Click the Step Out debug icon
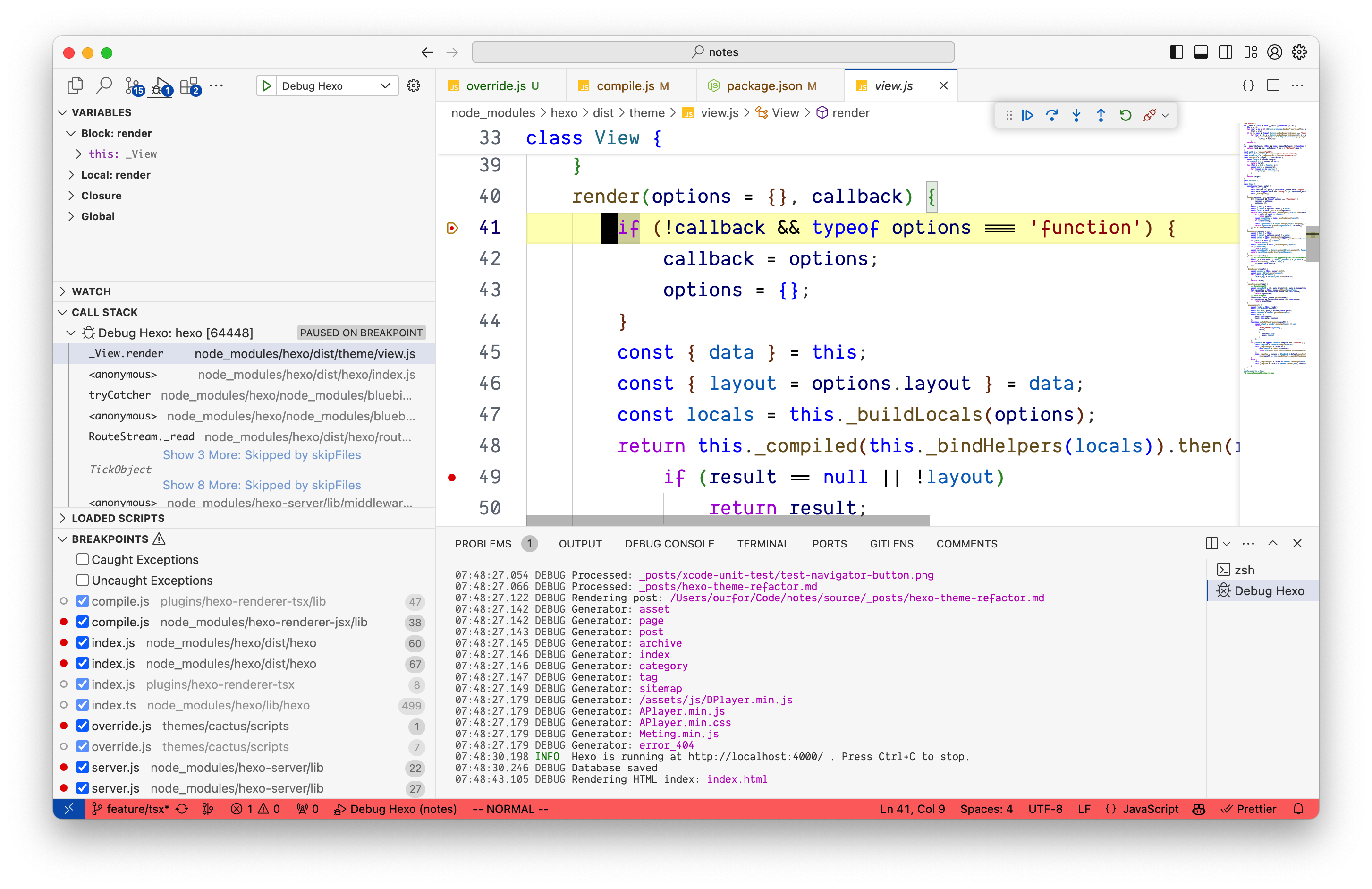The height and width of the screenshot is (889, 1372). click(1101, 115)
